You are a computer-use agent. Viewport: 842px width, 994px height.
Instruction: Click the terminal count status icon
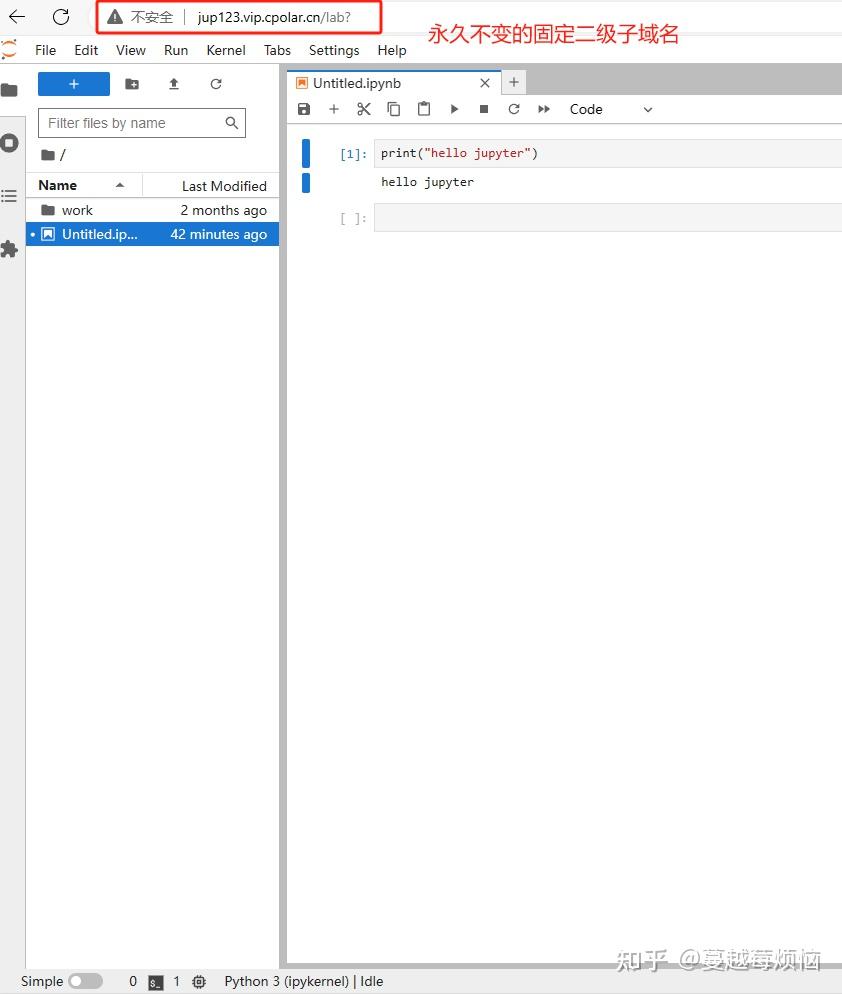[x=155, y=982]
